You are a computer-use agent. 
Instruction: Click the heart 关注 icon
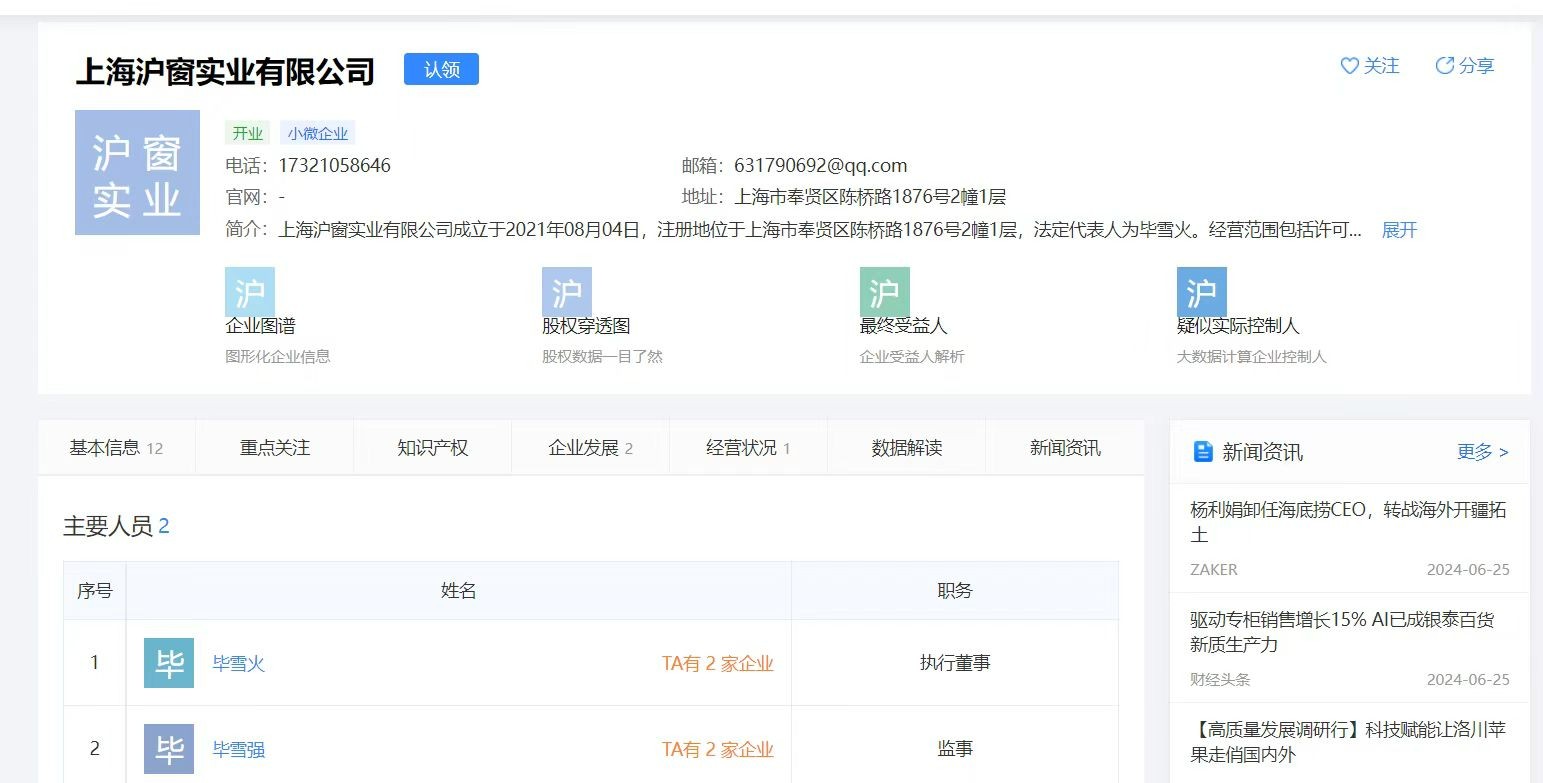pos(1350,66)
